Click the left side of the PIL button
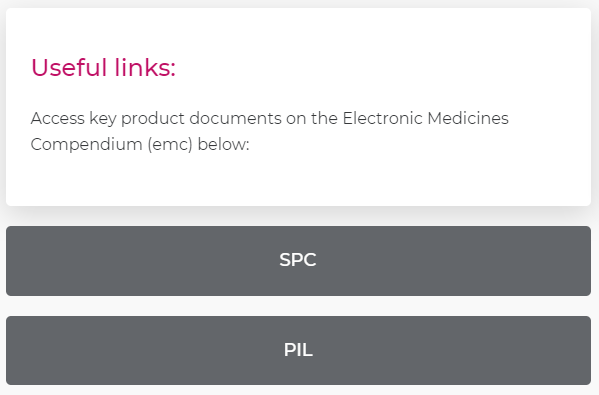The height and width of the screenshot is (395, 599). [x=76, y=350]
